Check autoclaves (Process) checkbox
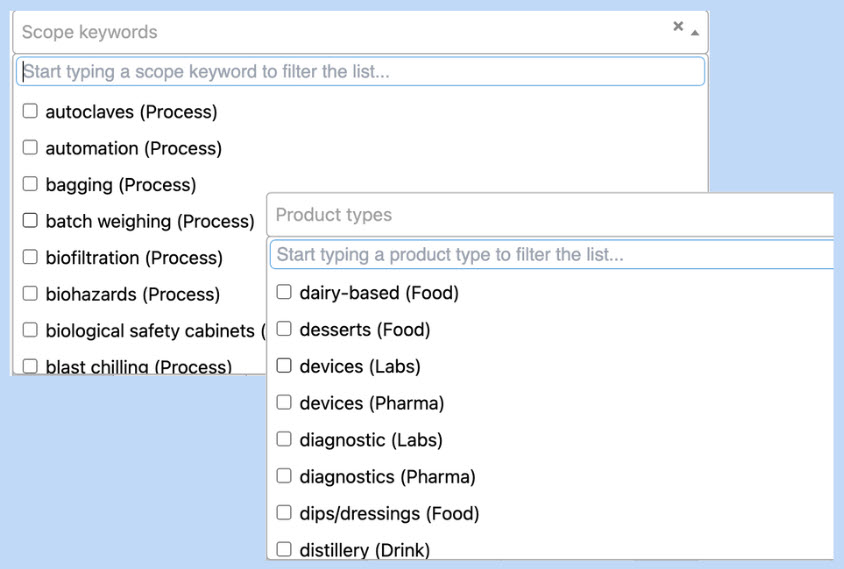The width and height of the screenshot is (844, 569). [30, 111]
